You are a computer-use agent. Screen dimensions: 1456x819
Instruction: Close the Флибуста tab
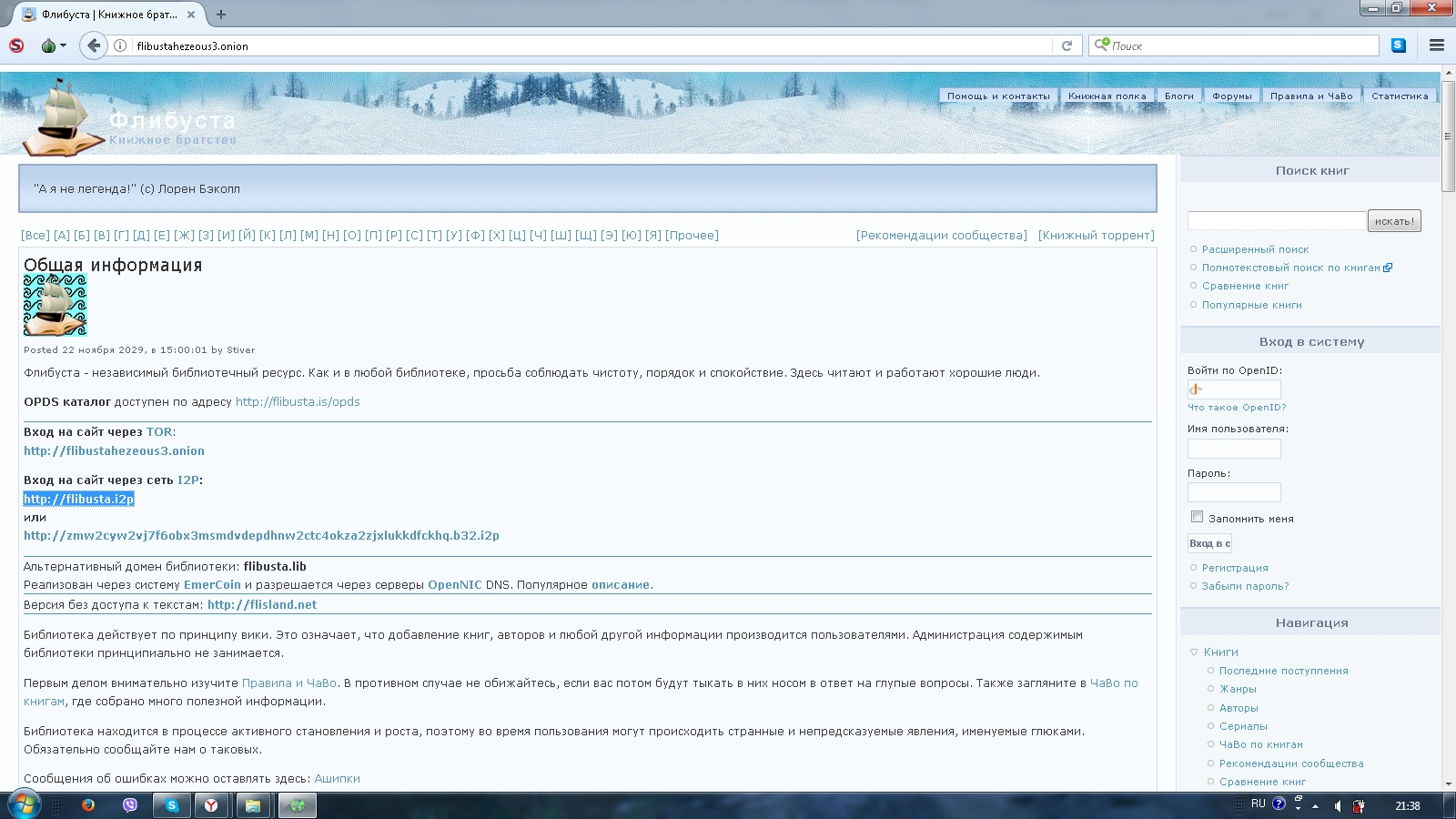[191, 15]
